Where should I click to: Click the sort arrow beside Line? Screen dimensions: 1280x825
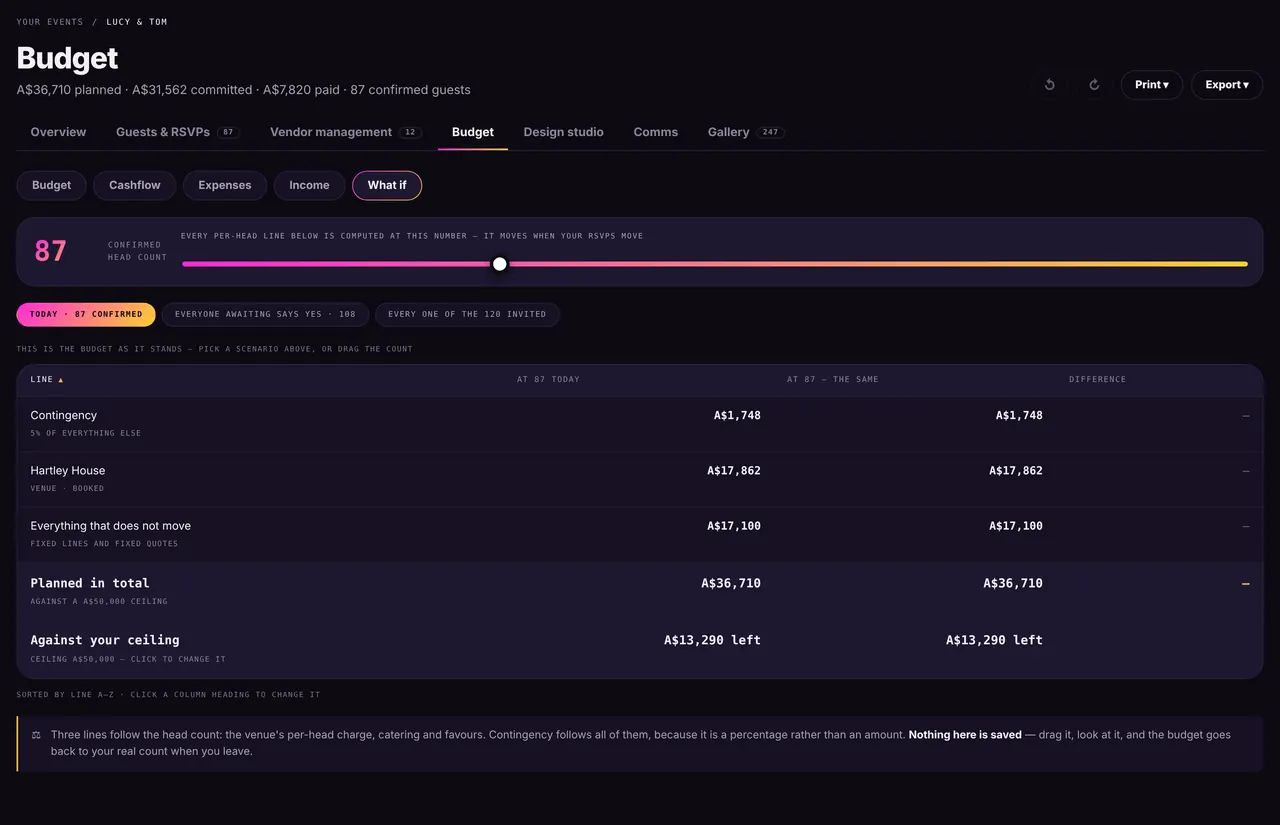click(x=61, y=380)
